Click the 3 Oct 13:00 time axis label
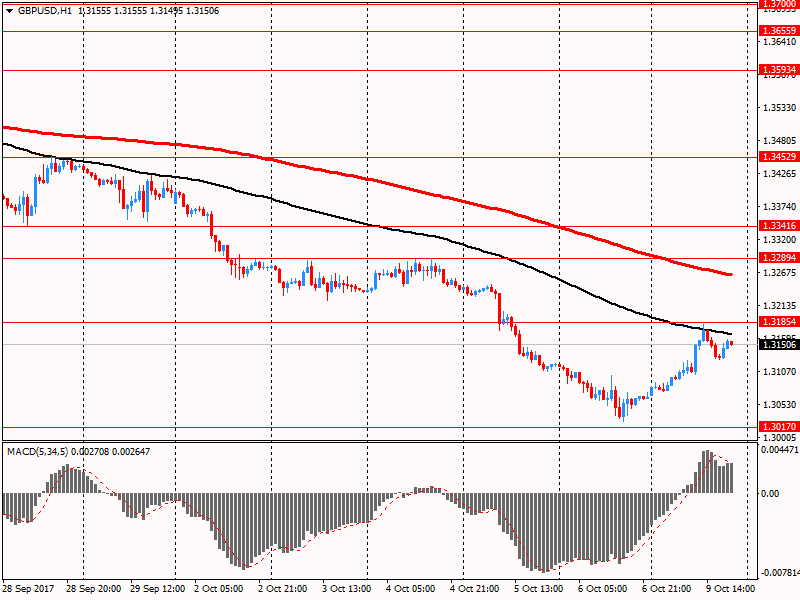 (346, 589)
